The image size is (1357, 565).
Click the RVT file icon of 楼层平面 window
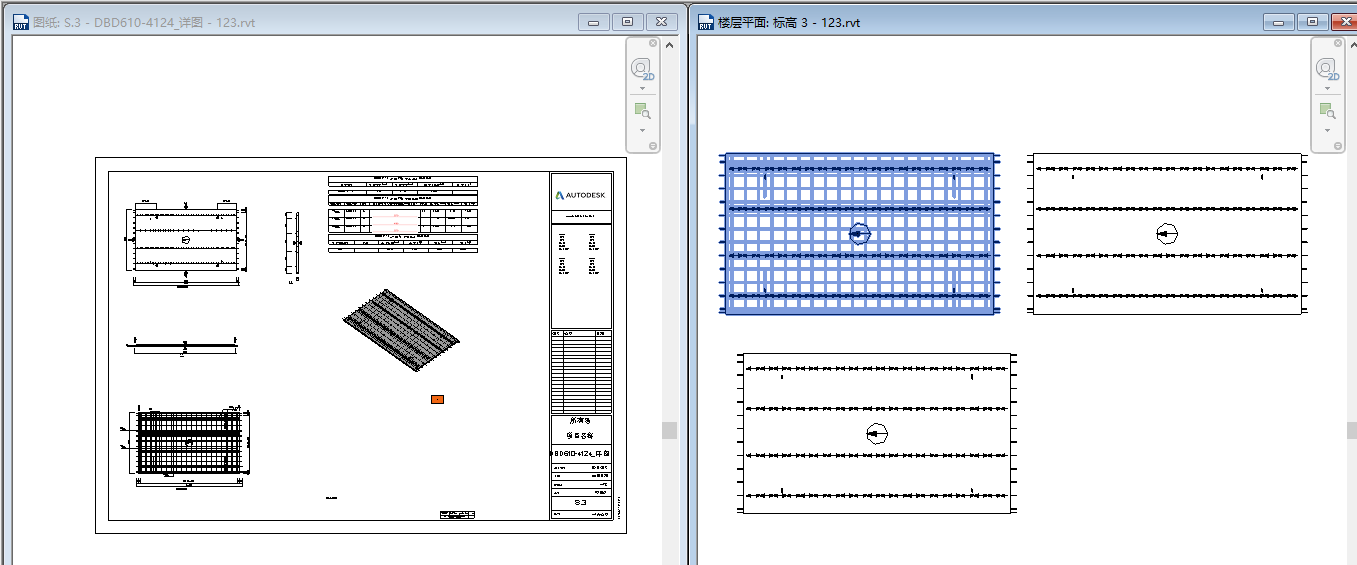[706, 21]
